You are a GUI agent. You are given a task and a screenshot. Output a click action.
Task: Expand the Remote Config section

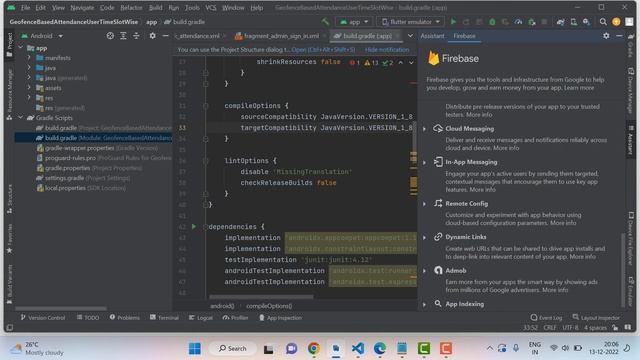coord(424,204)
